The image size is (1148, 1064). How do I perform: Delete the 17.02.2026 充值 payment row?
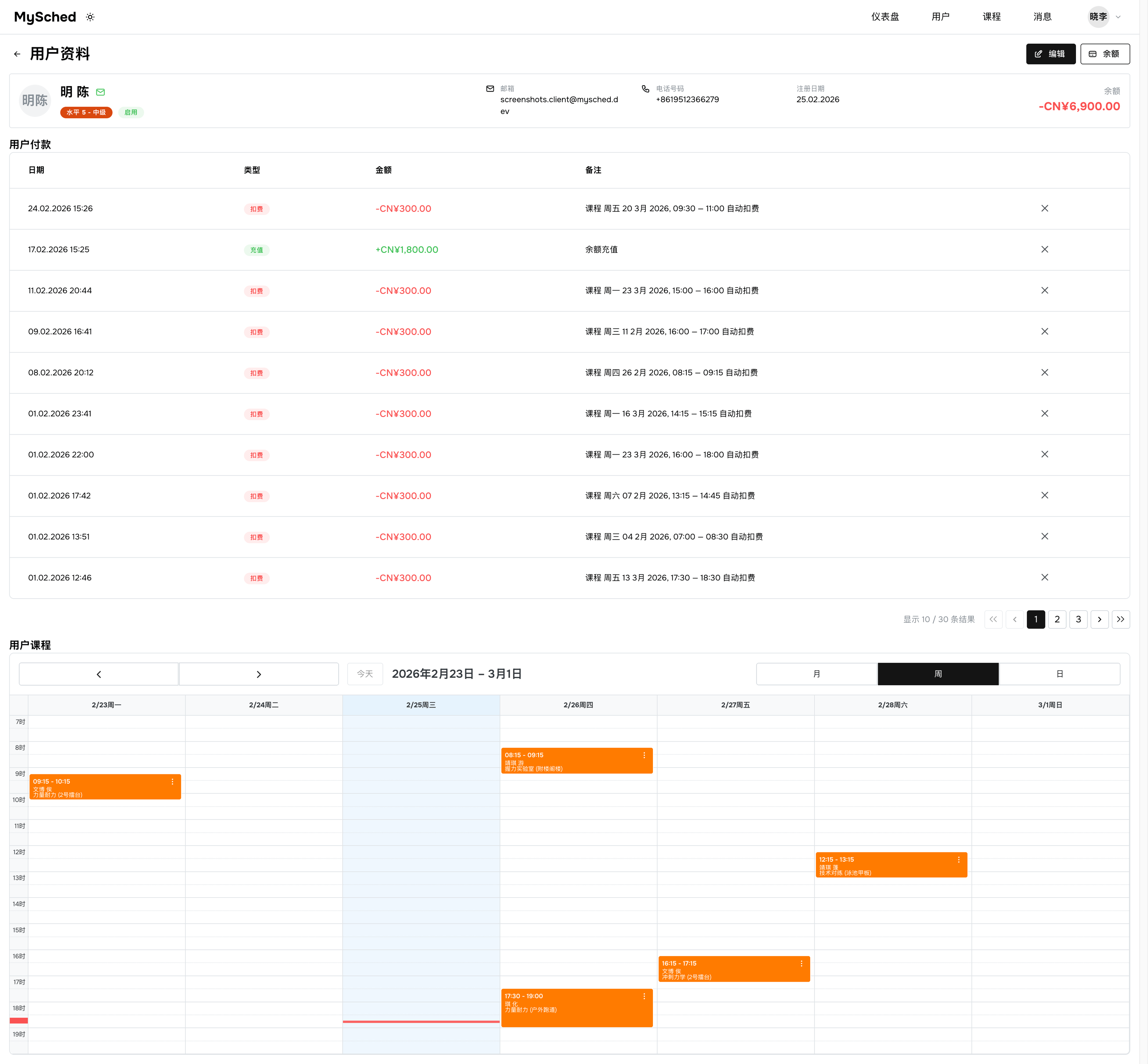click(1044, 249)
